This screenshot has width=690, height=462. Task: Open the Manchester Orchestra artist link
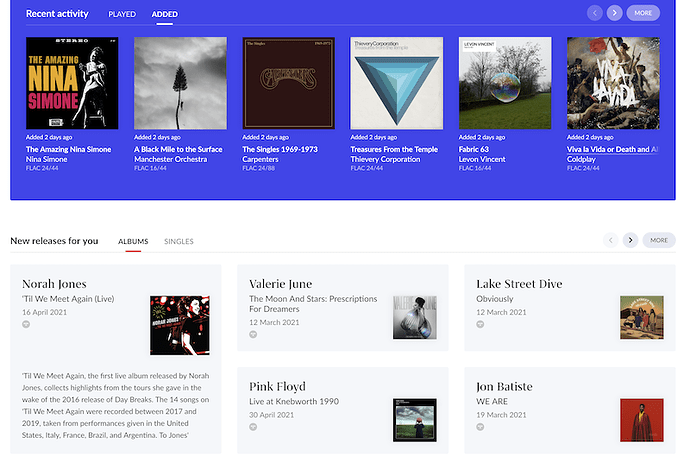point(171,159)
